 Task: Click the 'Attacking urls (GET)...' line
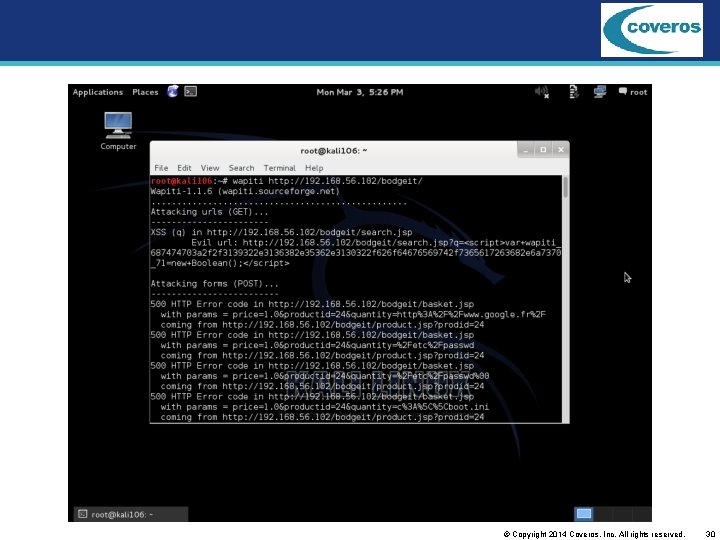click(209, 212)
